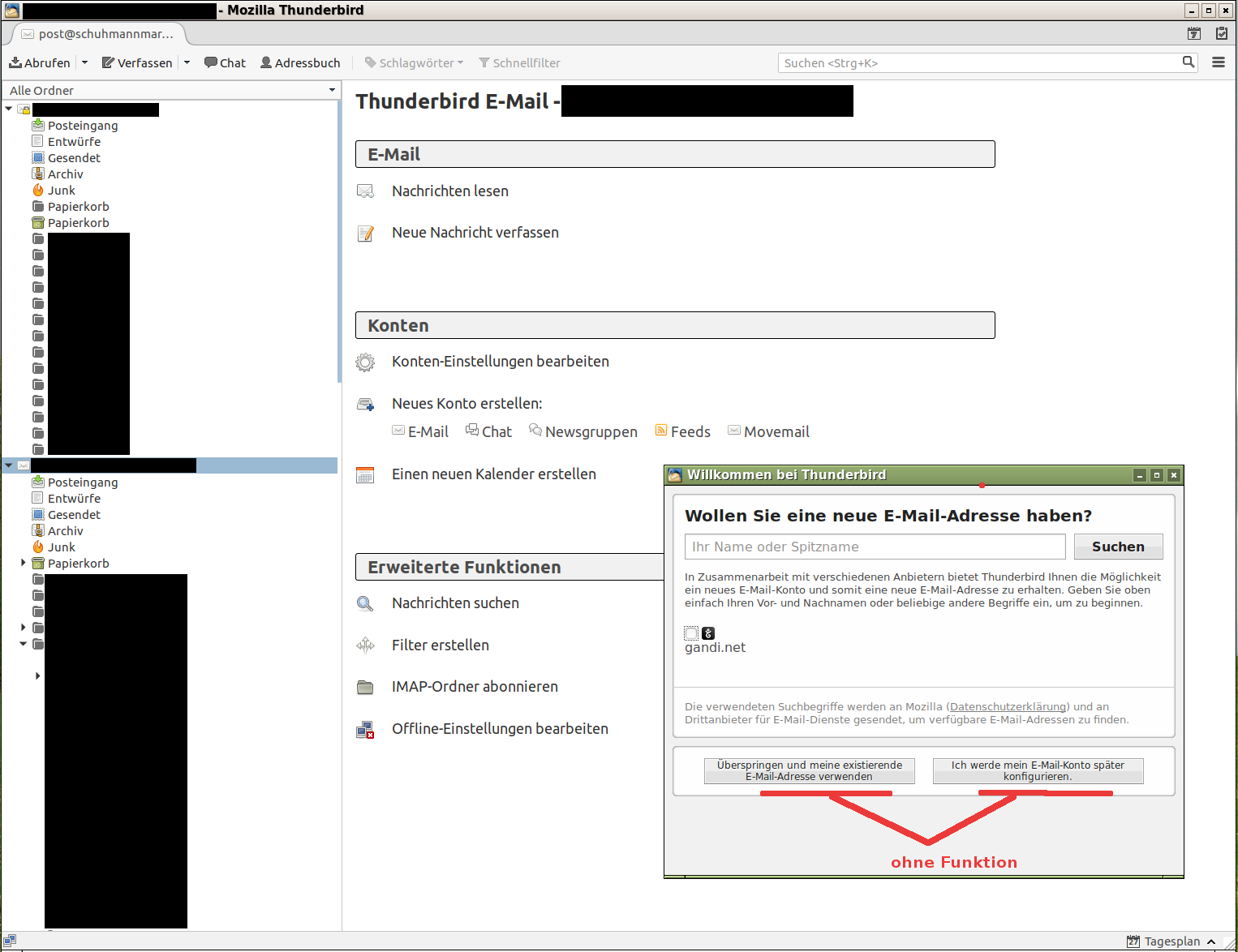
Task: Select Entwürfe in the first account
Action: (74, 142)
